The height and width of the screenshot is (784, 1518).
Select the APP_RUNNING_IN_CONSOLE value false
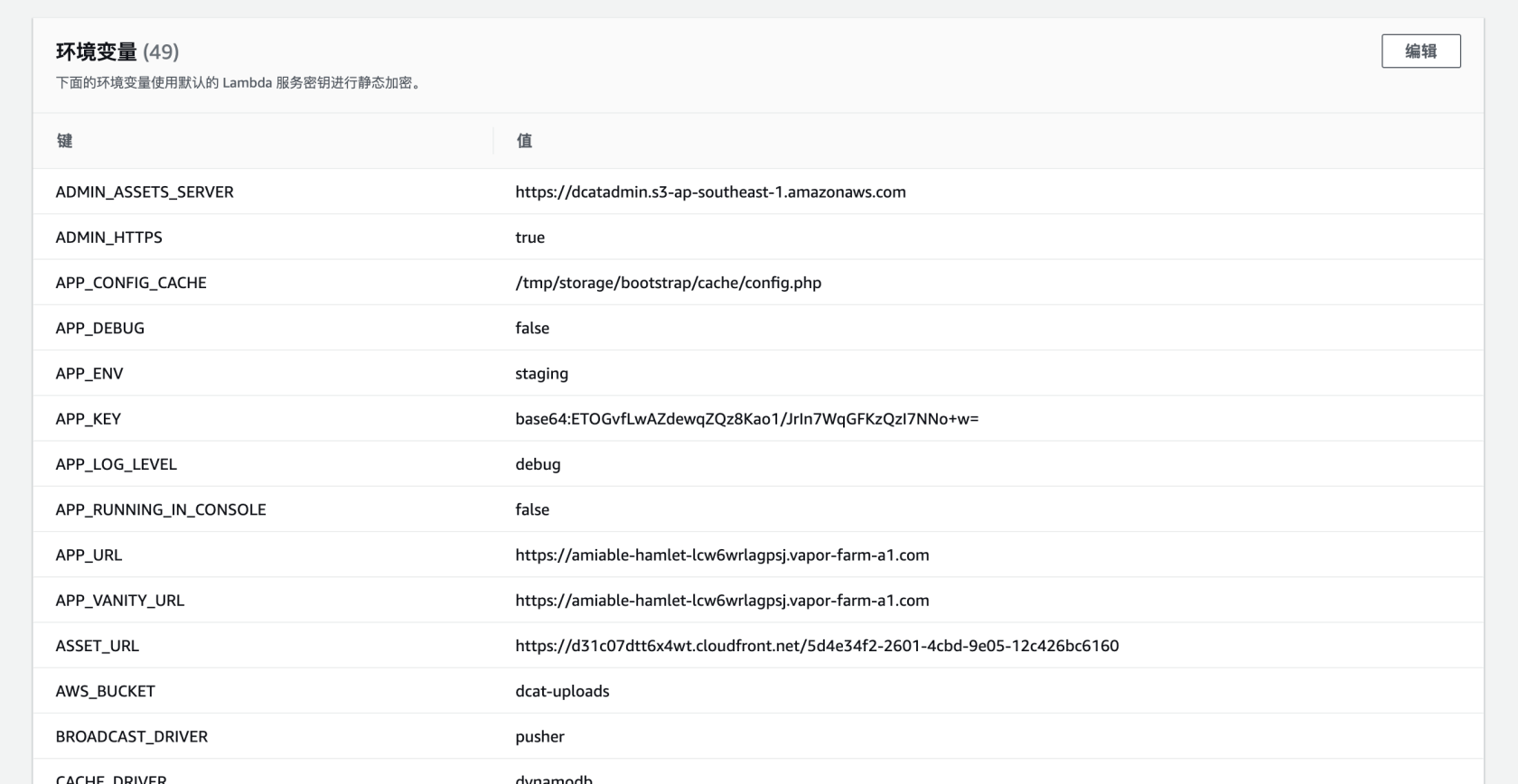pyautogui.click(x=532, y=509)
